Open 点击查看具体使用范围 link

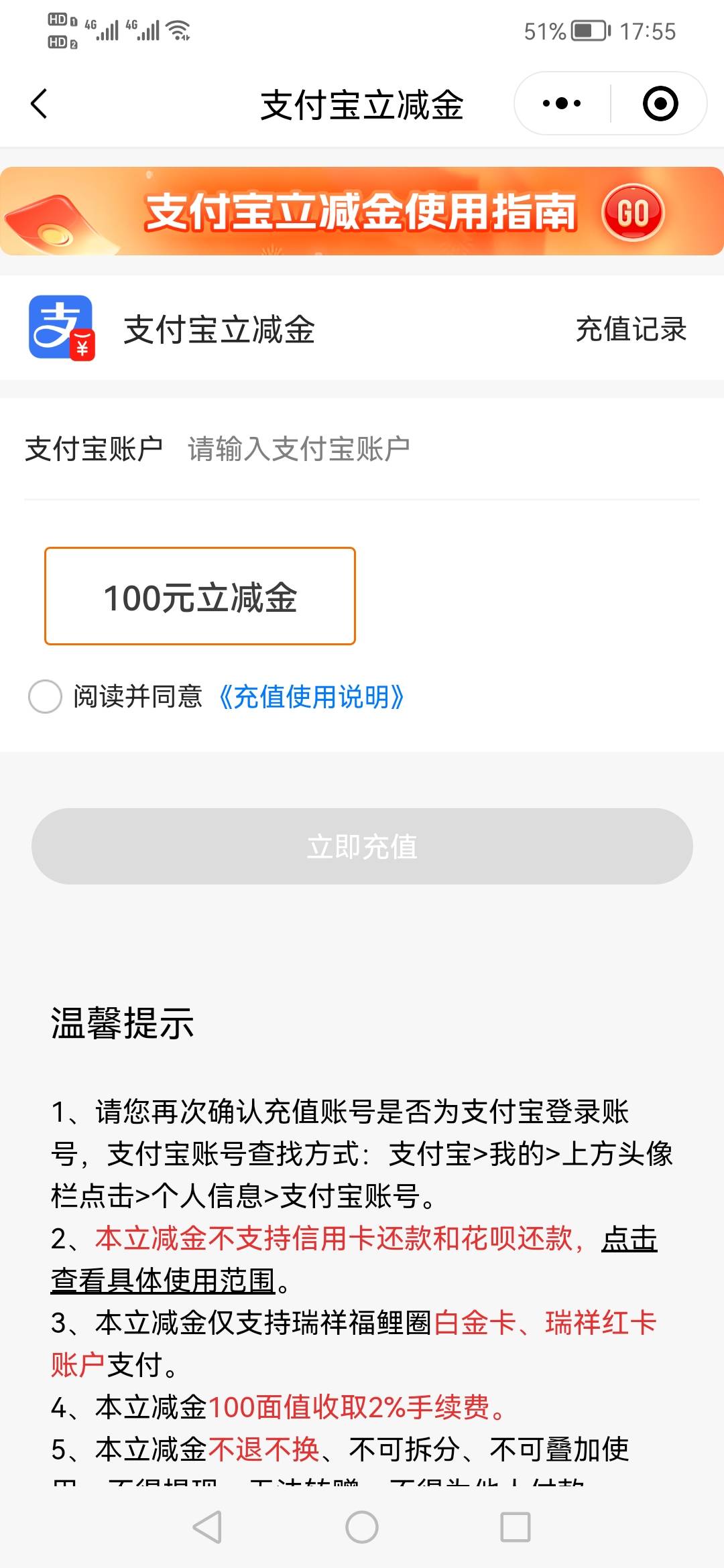point(354,1259)
